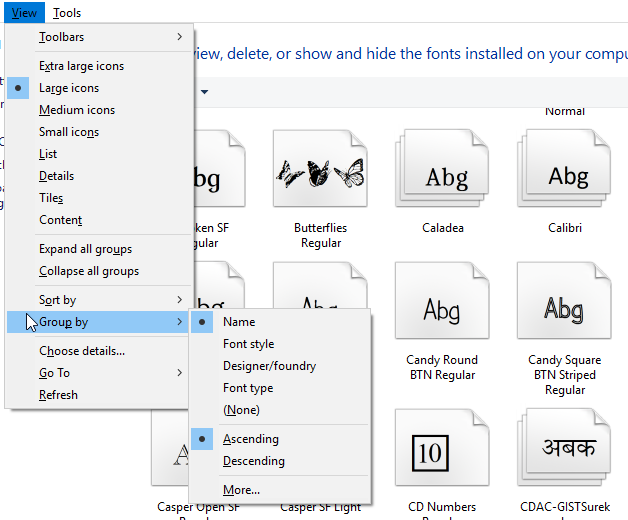Click the Caladea font name label
This screenshot has width=628, height=520.
[x=443, y=228]
